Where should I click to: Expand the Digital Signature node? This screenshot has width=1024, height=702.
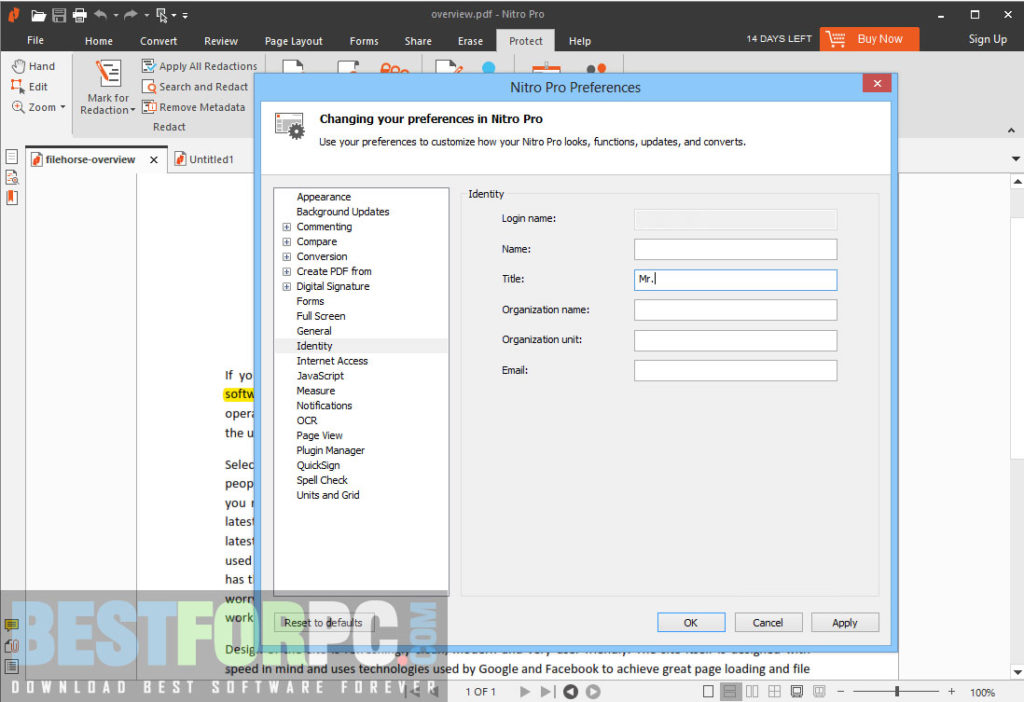pos(286,287)
